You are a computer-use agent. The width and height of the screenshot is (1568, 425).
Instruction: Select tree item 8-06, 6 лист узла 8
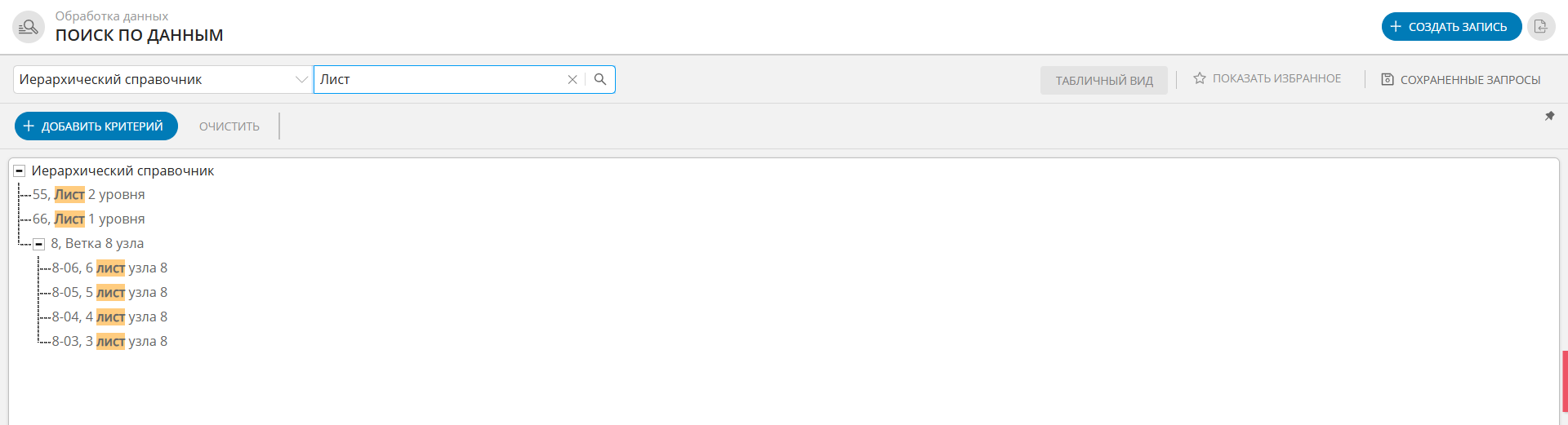coord(109,268)
